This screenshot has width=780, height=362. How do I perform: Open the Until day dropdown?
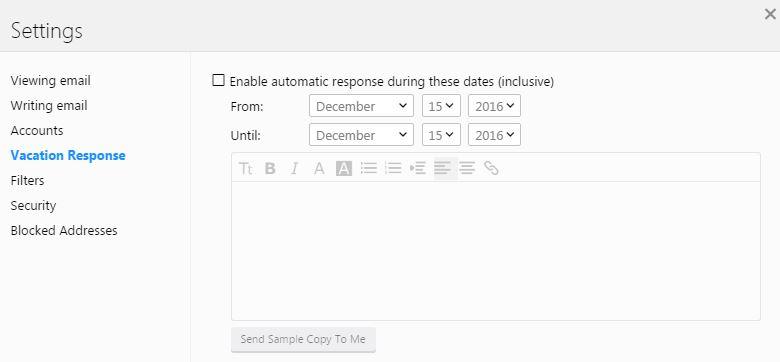pyautogui.click(x=441, y=135)
